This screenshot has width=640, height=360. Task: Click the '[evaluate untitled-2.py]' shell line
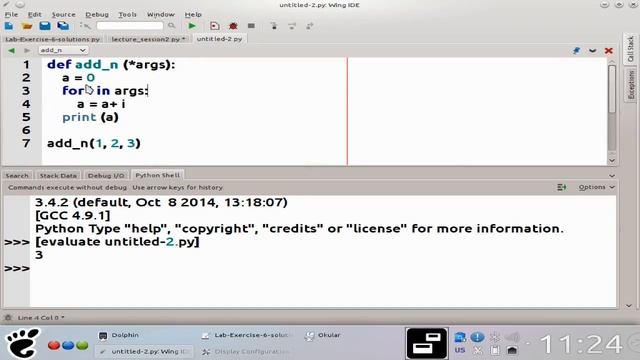point(117,242)
